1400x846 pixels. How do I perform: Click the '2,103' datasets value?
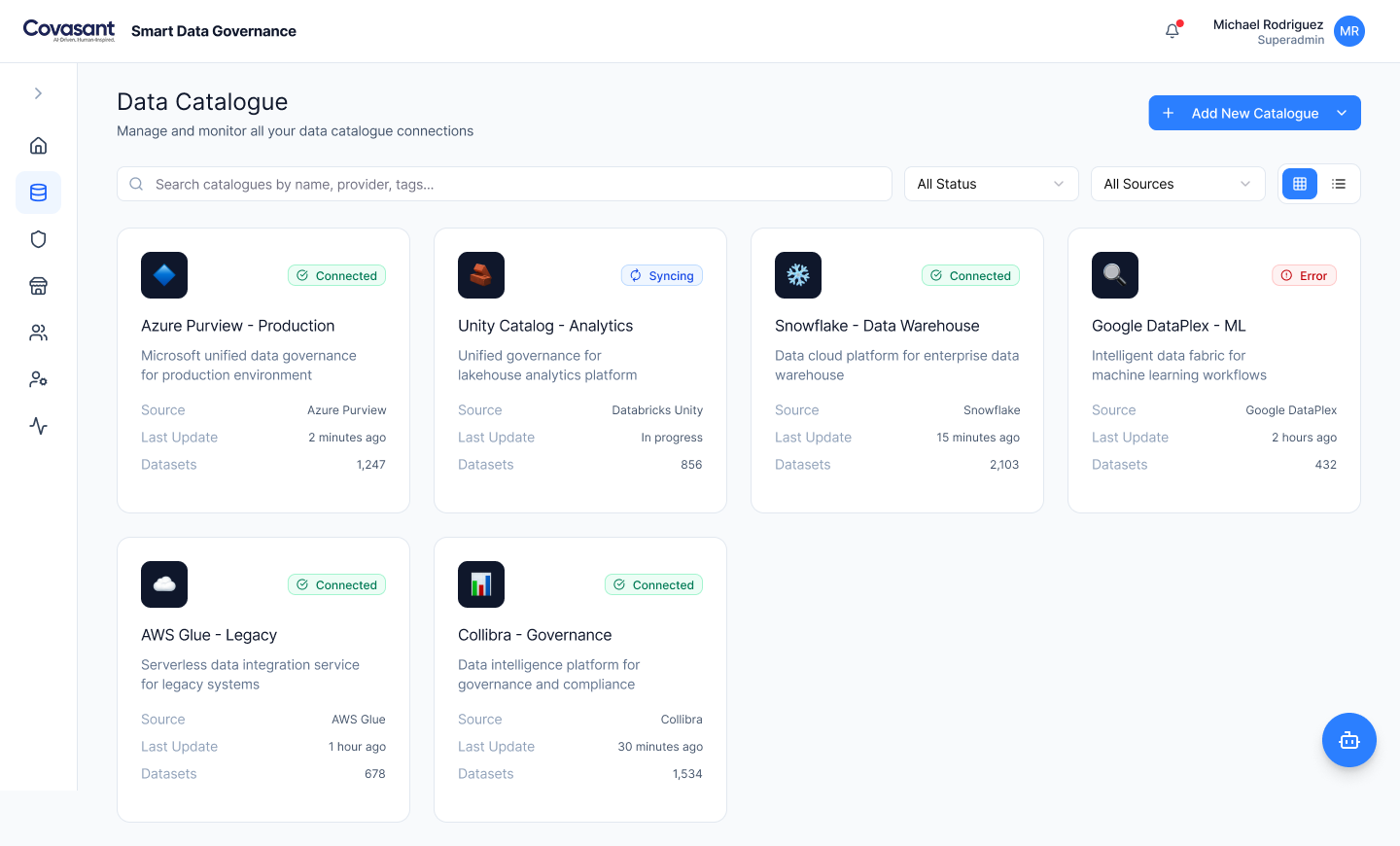[x=1004, y=465]
